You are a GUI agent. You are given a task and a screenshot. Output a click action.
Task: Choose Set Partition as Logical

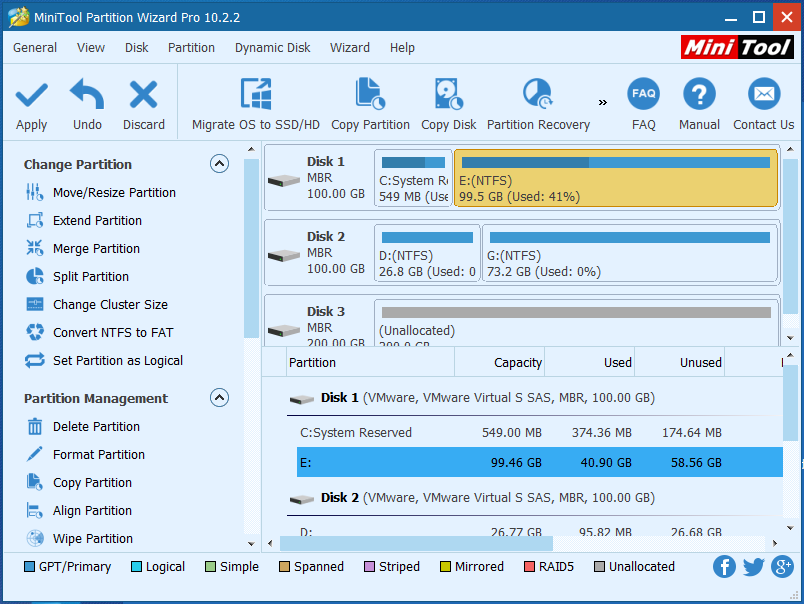coord(104,360)
